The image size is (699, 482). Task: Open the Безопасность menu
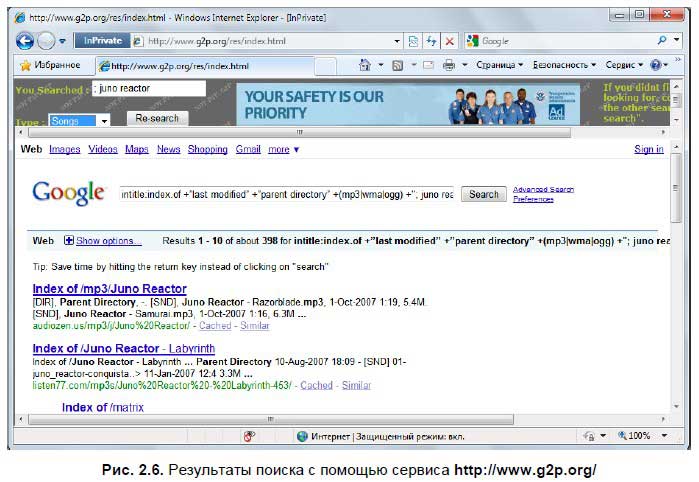[x=564, y=65]
